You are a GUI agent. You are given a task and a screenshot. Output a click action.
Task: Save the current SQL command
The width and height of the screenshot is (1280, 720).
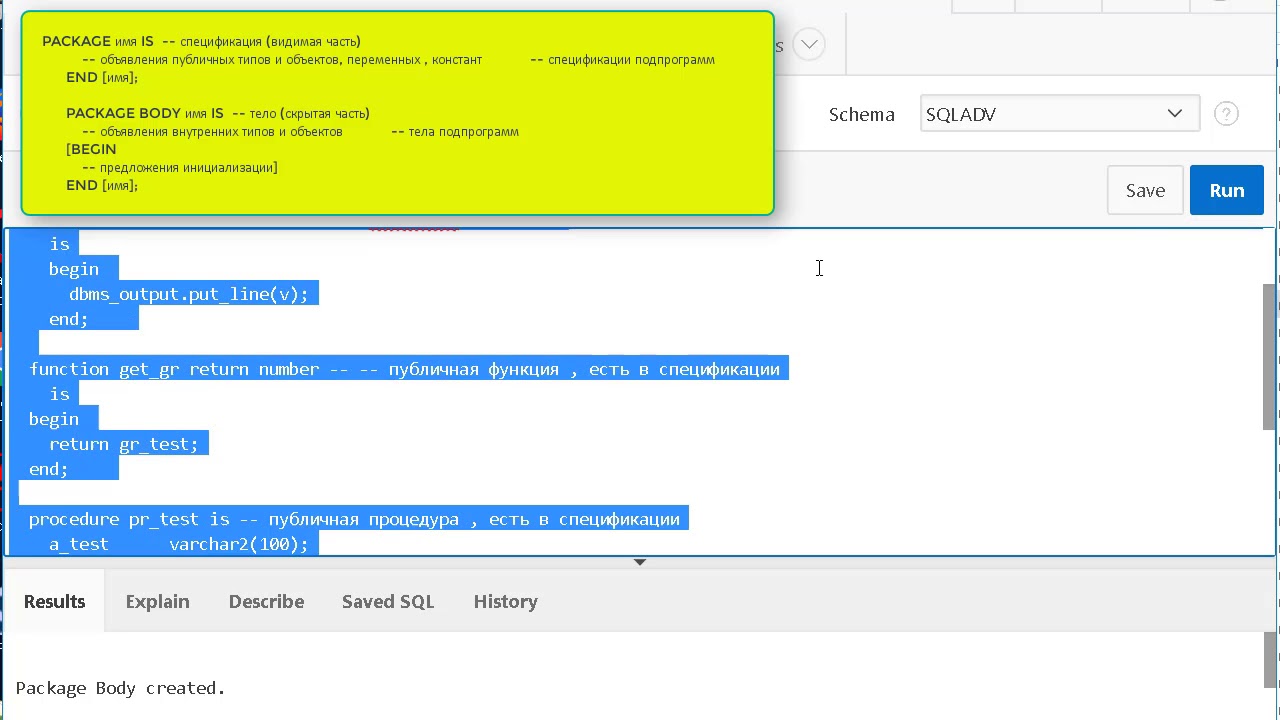click(1145, 190)
